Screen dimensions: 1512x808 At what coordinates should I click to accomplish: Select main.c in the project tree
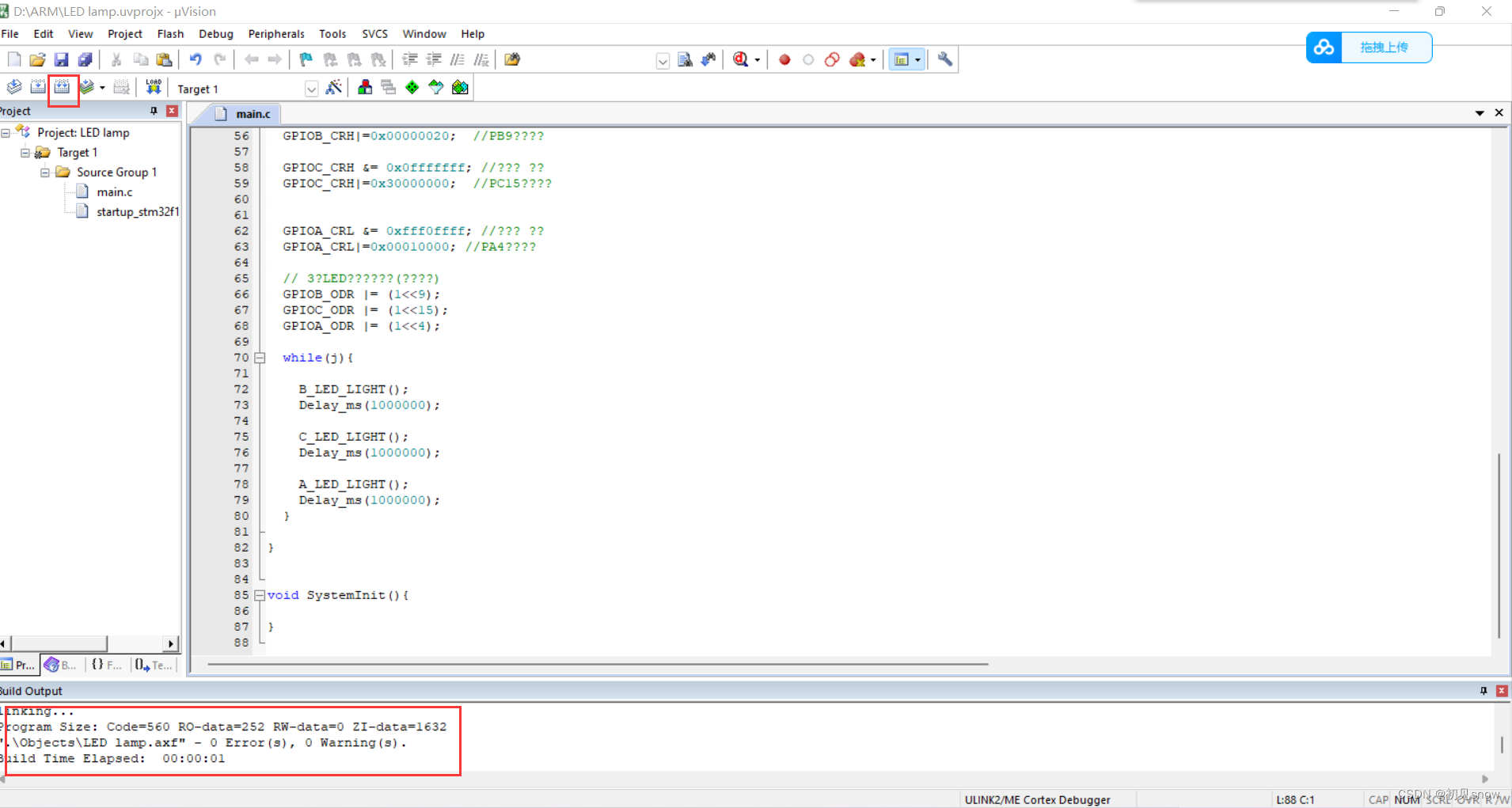click(115, 192)
